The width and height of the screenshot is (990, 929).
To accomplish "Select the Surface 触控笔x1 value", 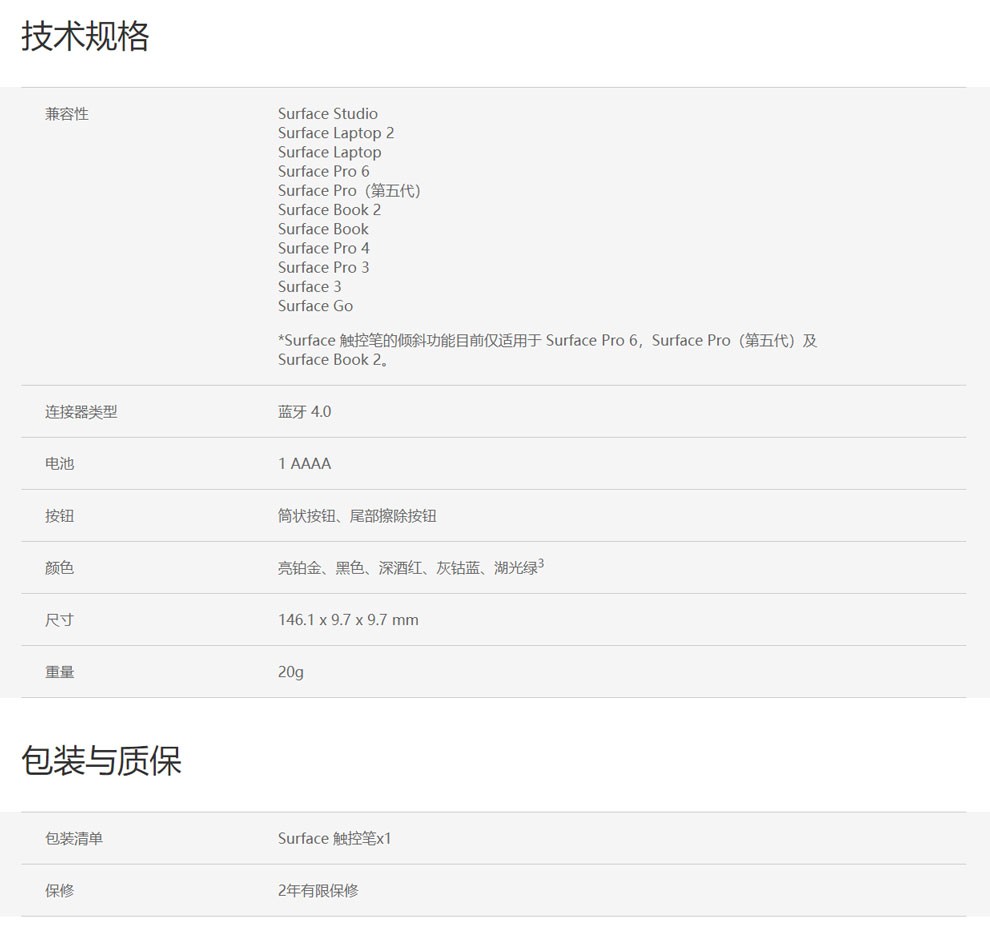I will click(335, 839).
